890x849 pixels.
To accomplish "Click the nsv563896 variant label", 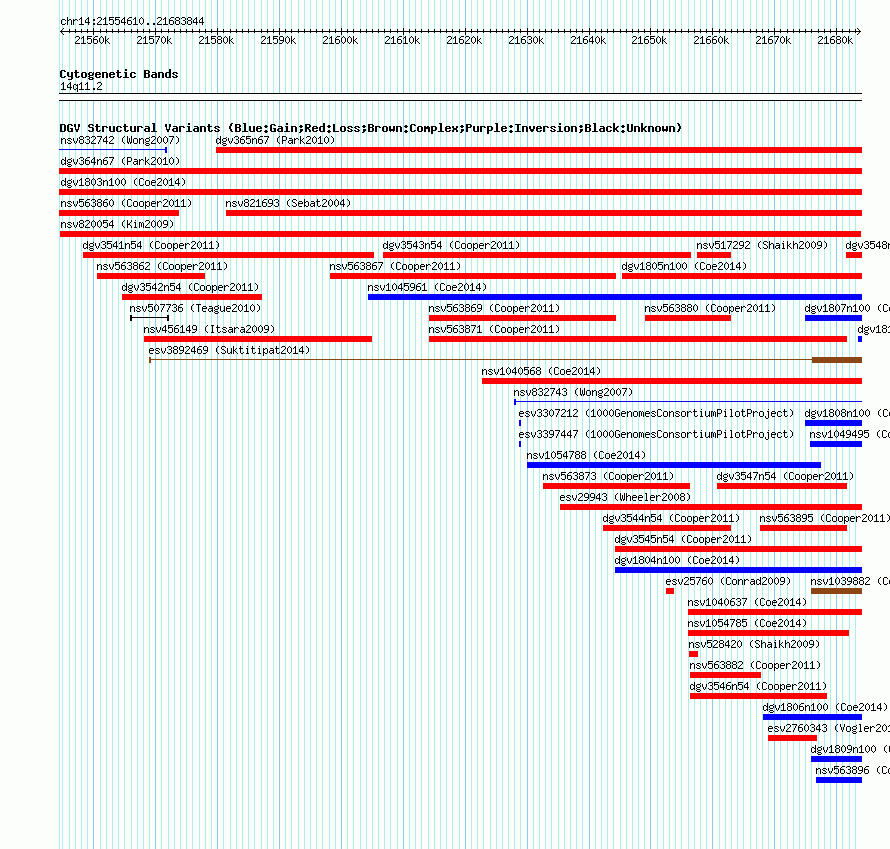I will click(853, 770).
